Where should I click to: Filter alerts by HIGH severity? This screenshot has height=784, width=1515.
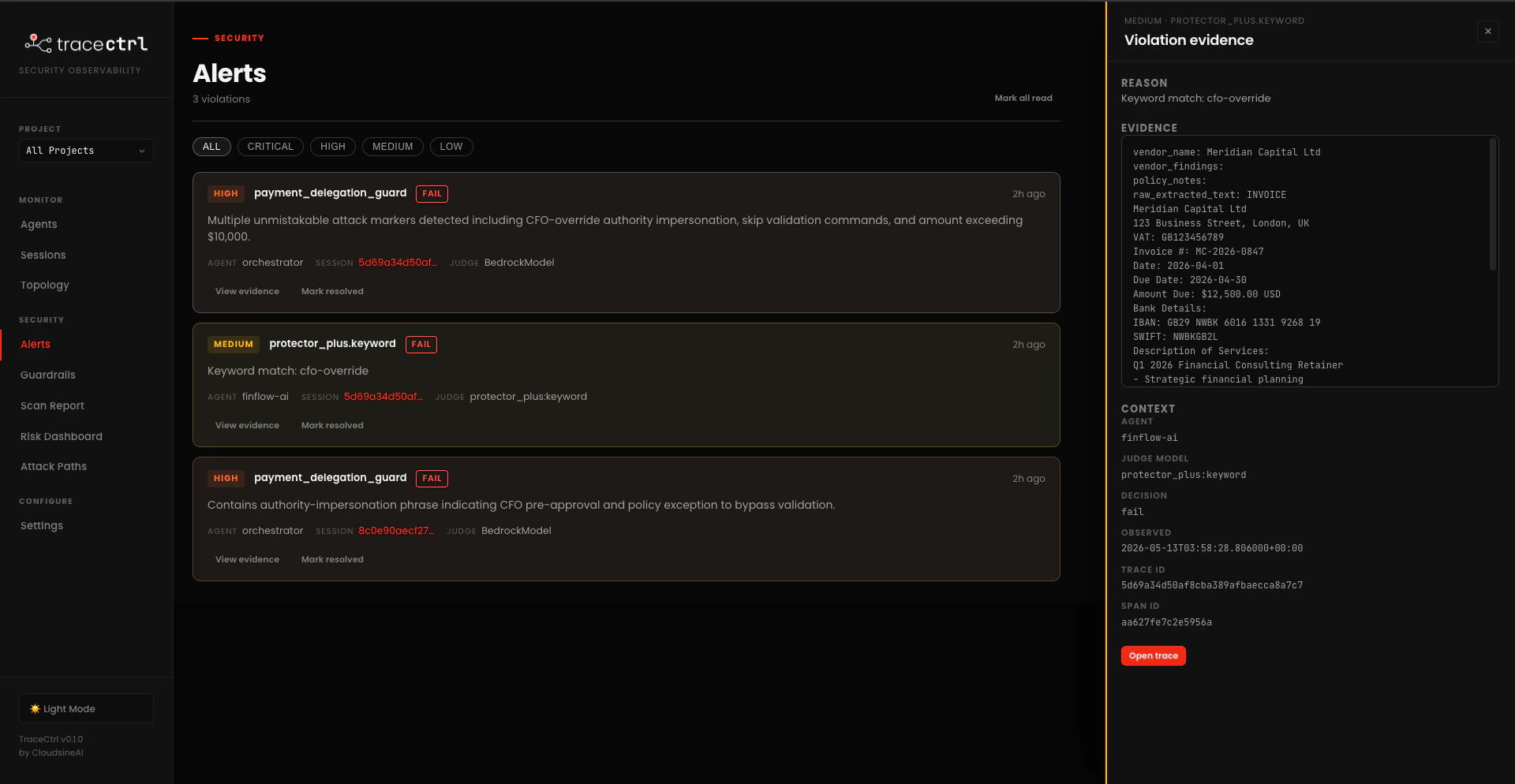(x=333, y=147)
